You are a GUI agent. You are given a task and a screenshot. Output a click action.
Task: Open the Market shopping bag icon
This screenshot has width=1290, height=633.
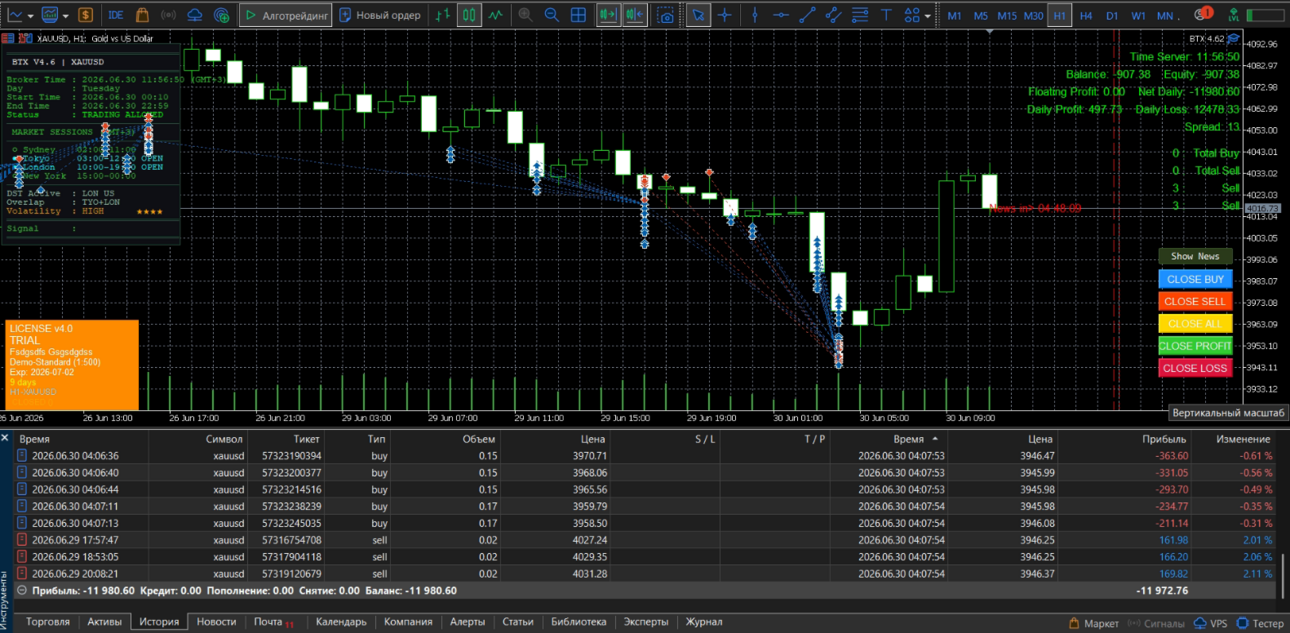pos(142,15)
